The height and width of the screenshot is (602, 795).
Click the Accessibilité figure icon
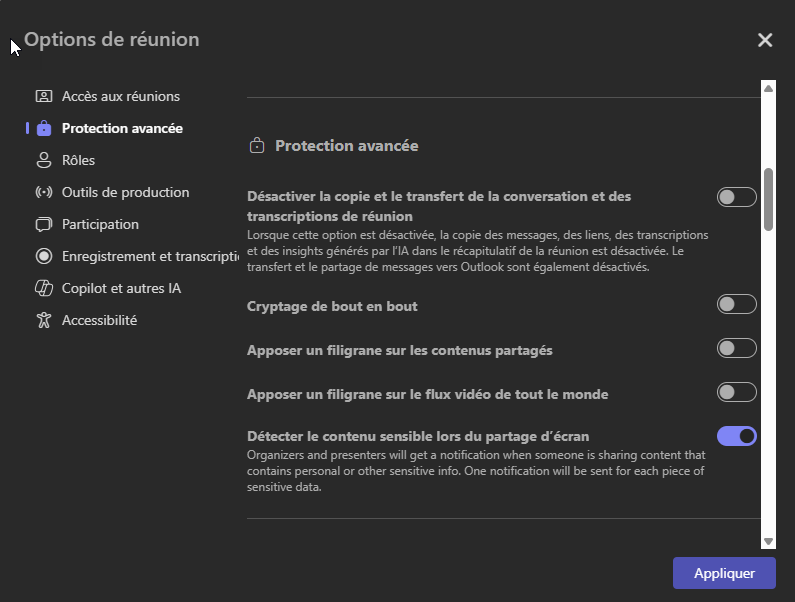click(44, 320)
